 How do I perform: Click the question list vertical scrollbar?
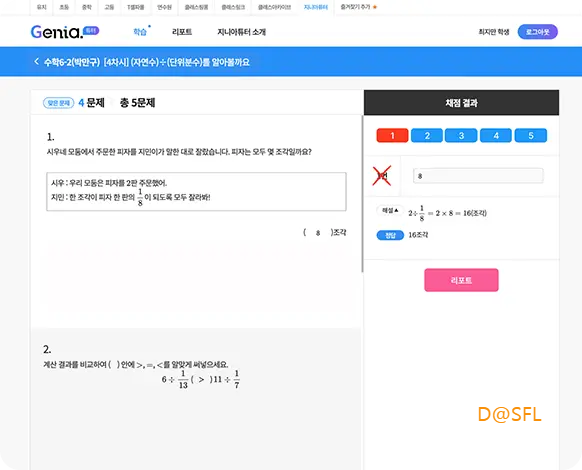click(362, 194)
